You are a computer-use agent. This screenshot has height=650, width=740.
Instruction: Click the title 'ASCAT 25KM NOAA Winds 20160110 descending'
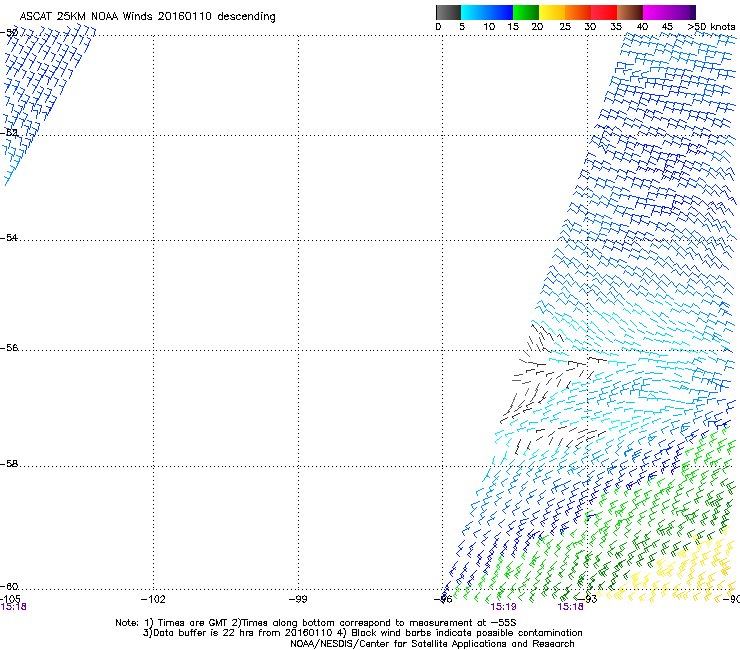tap(147, 17)
